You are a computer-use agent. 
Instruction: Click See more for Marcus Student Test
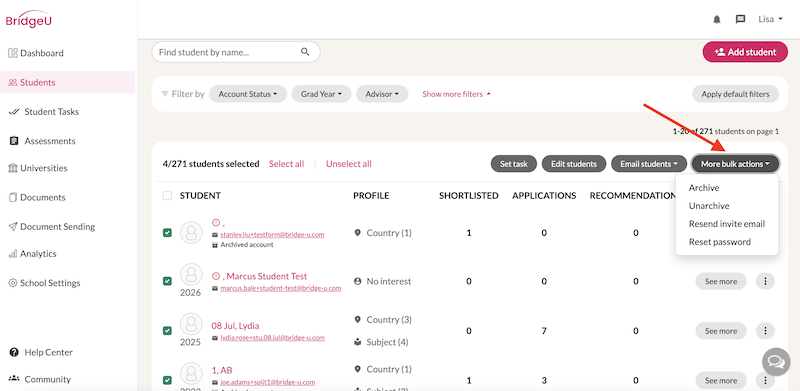click(721, 281)
